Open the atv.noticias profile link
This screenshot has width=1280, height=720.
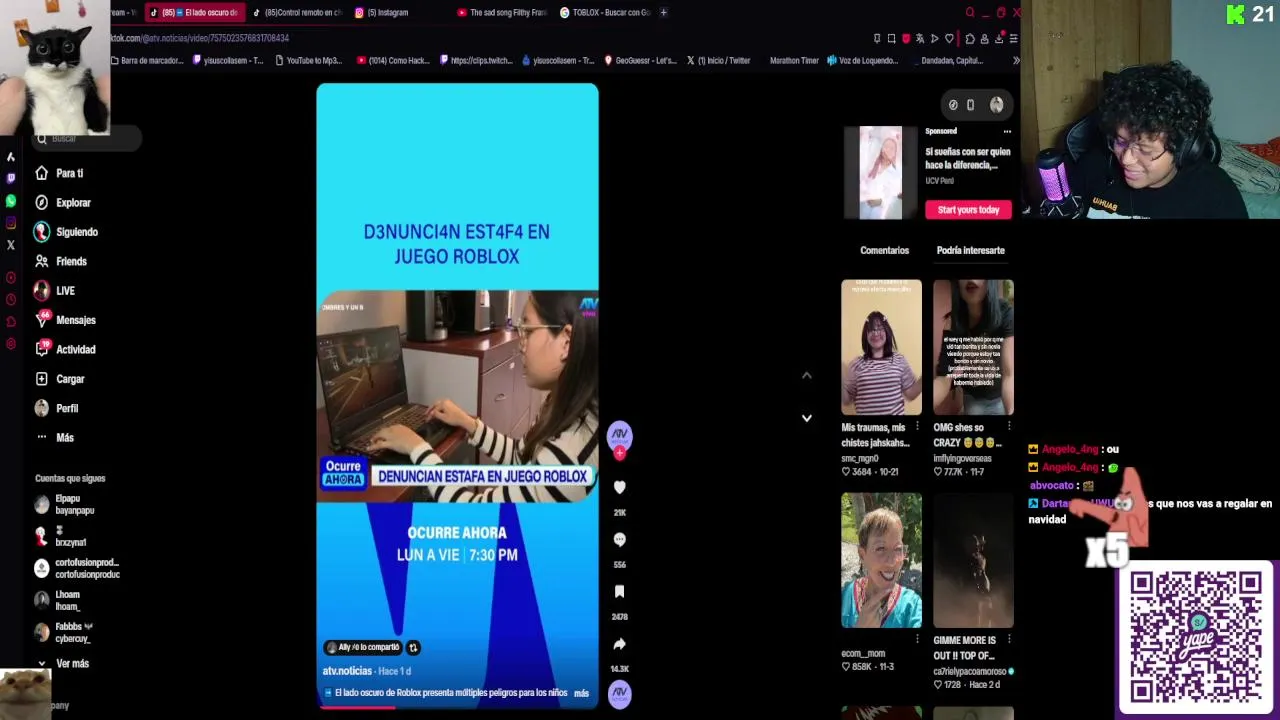pos(347,671)
